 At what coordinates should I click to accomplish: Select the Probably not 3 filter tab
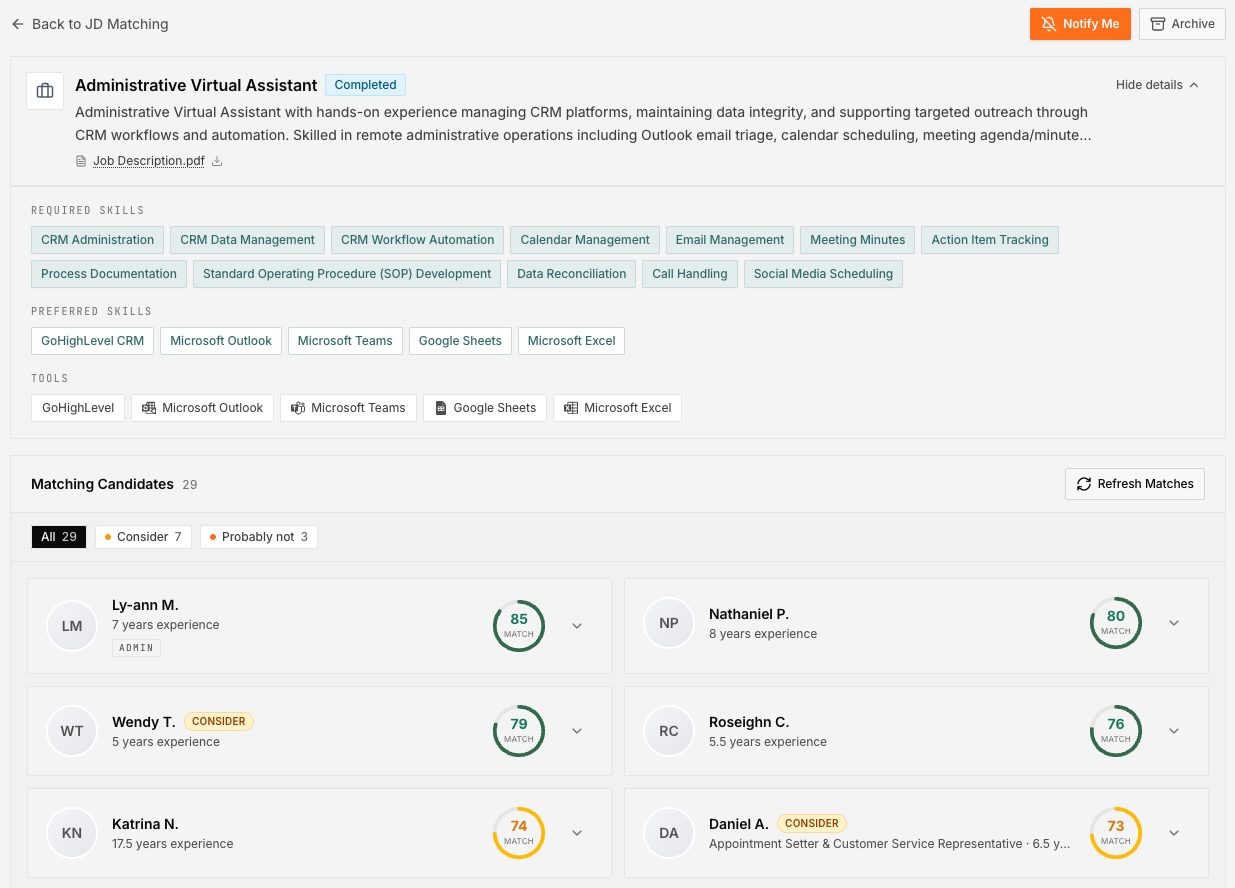259,537
